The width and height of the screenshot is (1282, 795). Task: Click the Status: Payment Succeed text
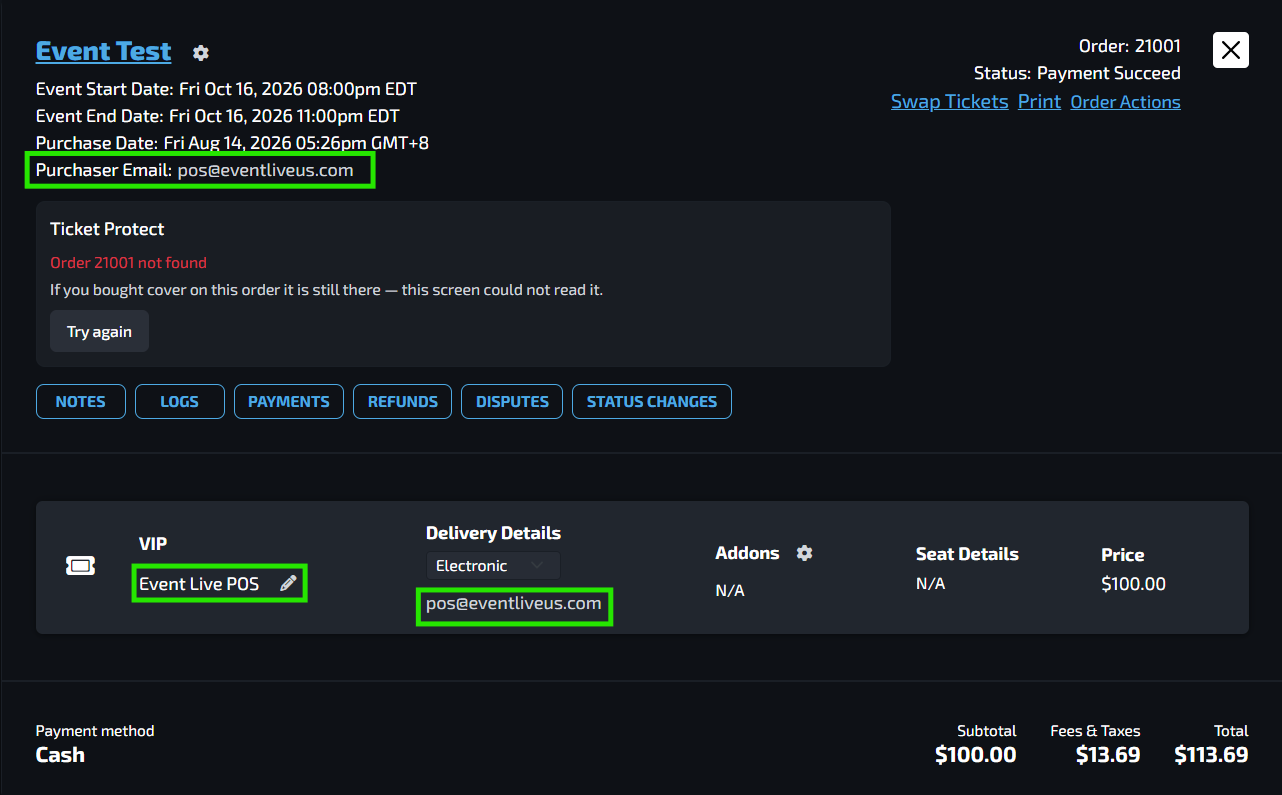click(x=1077, y=73)
